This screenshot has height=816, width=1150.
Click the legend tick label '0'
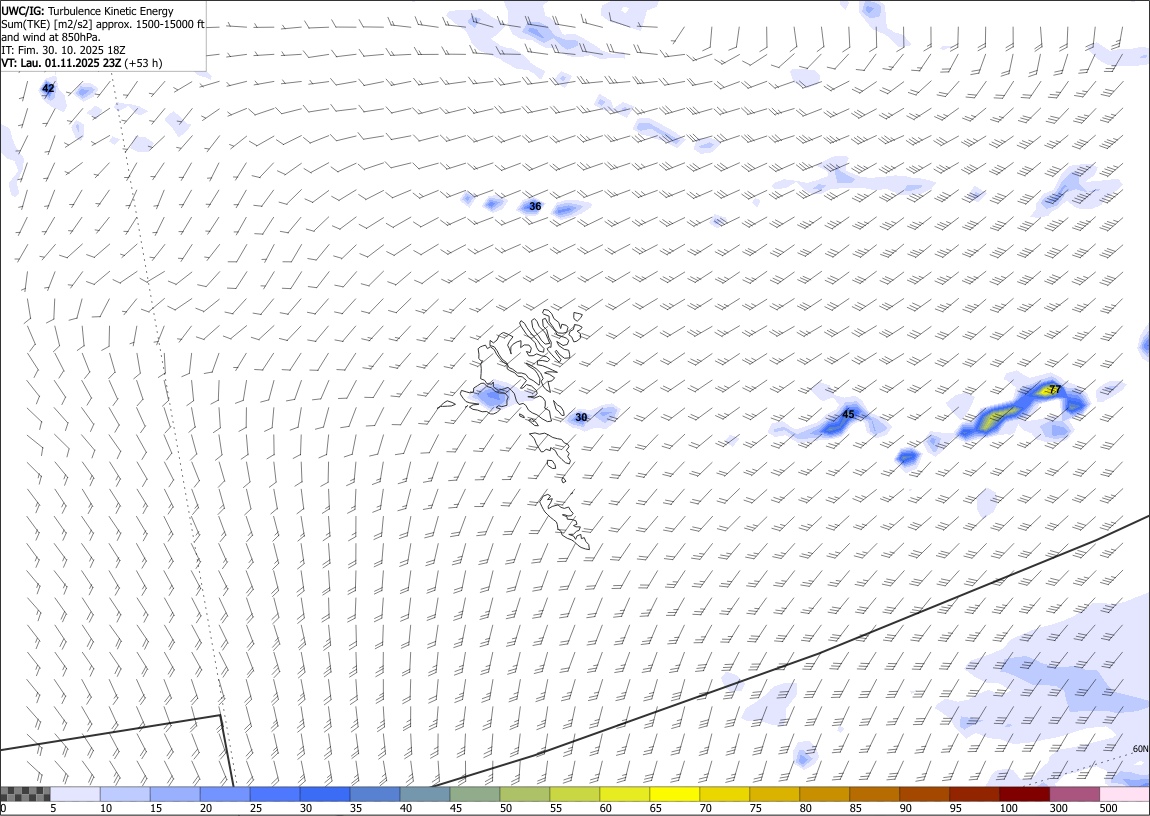click(x=3, y=808)
